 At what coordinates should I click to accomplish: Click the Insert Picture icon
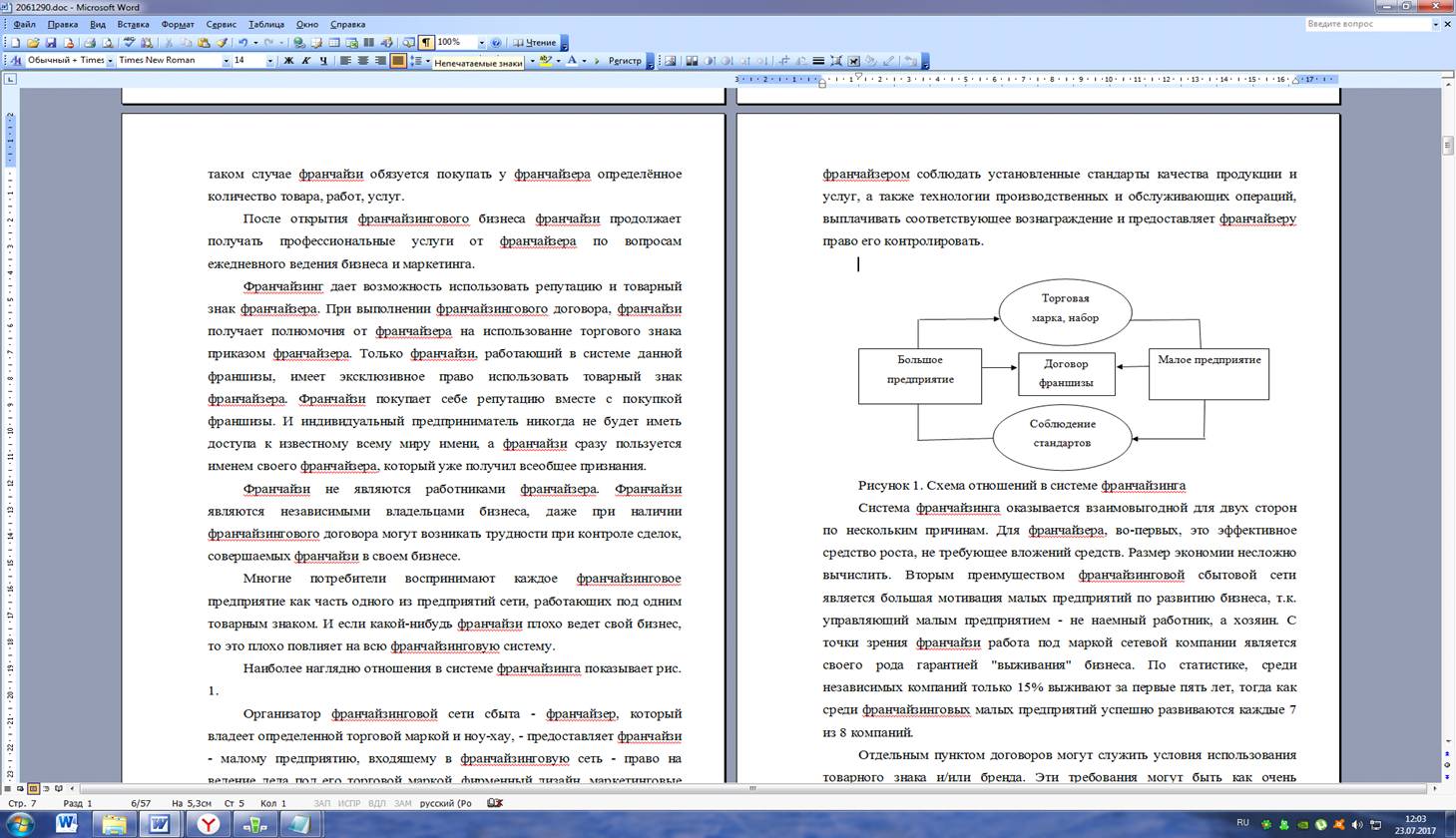point(671,61)
